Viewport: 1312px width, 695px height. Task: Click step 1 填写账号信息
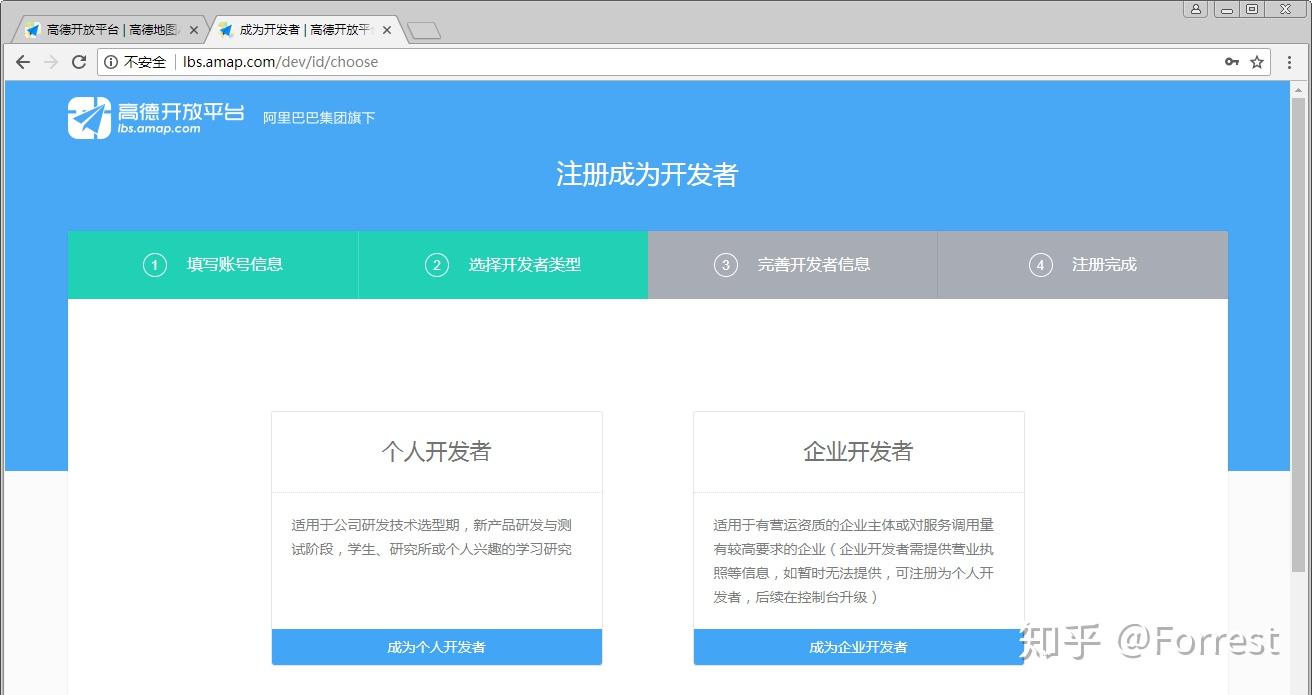[213, 265]
